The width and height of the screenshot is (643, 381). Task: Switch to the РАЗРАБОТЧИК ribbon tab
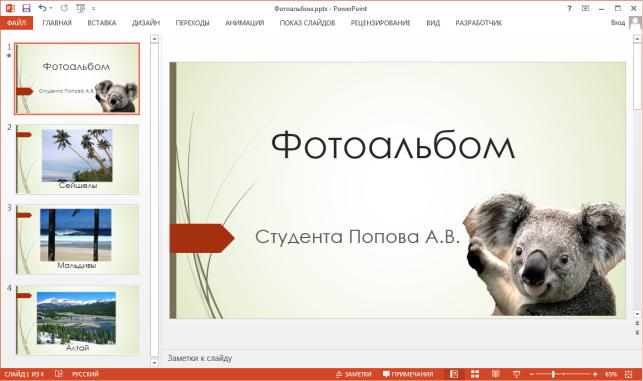pyautogui.click(x=479, y=23)
